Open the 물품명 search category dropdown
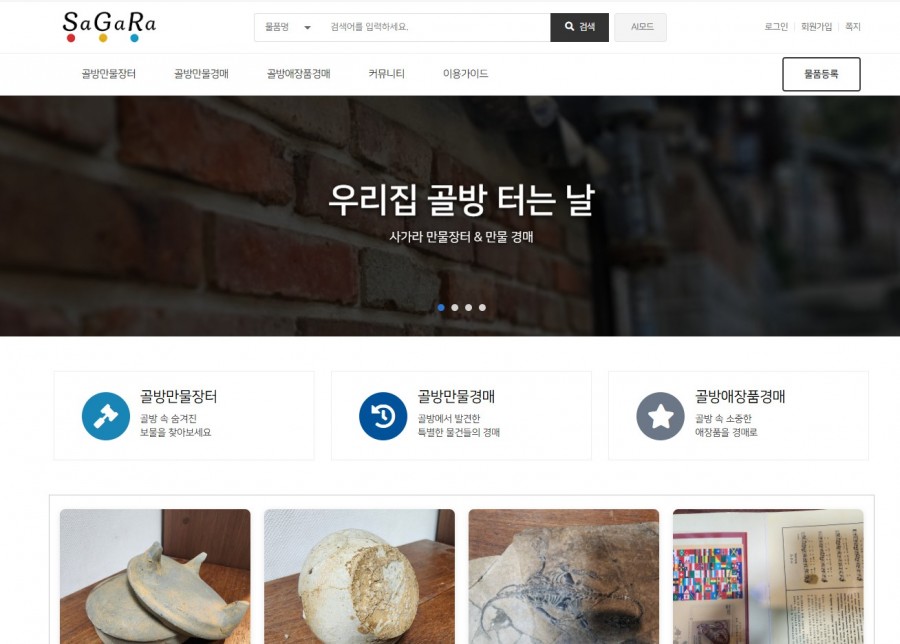Screen dimensions: 900x644 pyautogui.click(x=288, y=27)
